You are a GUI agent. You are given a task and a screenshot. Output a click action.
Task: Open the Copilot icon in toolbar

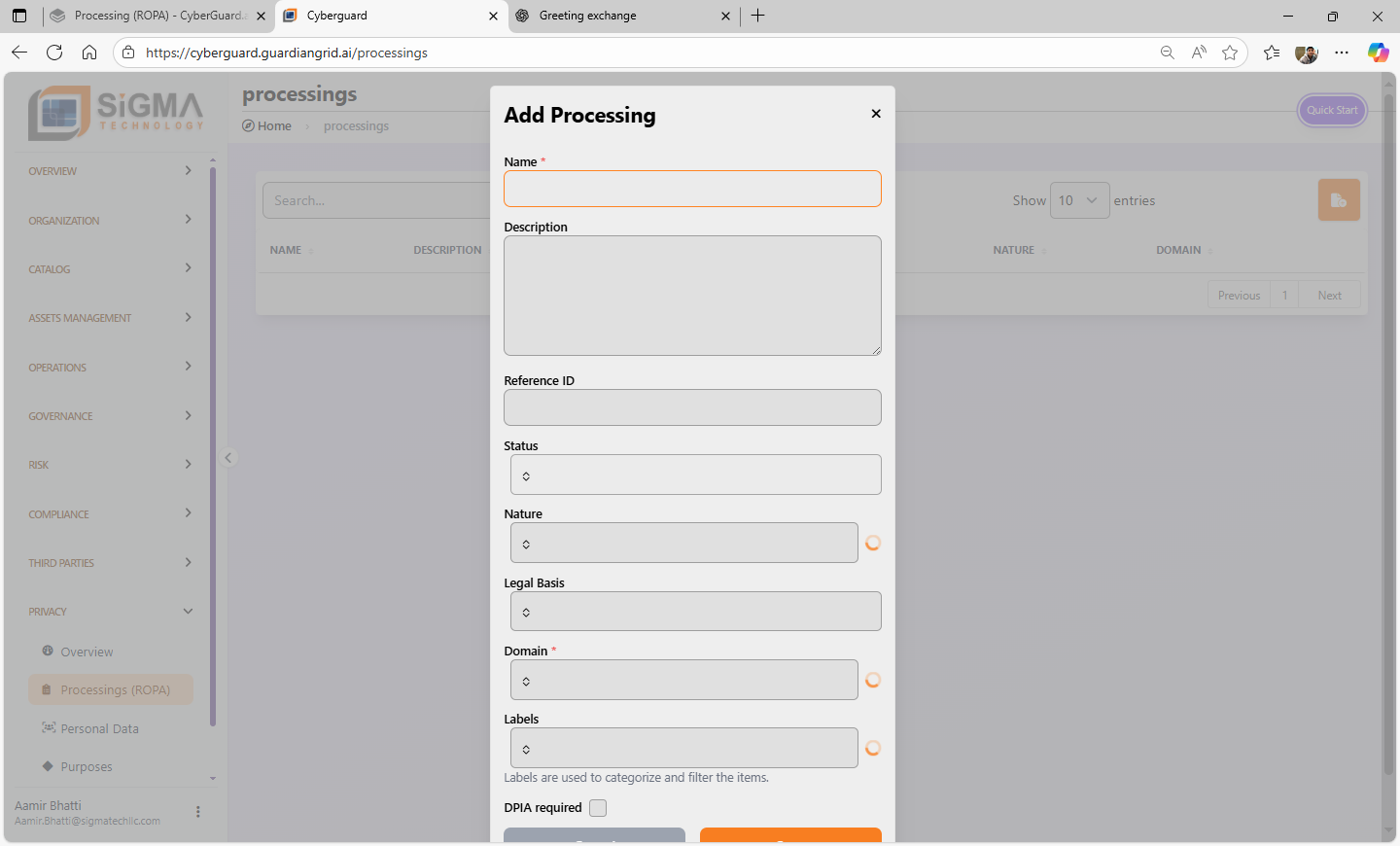1378,53
